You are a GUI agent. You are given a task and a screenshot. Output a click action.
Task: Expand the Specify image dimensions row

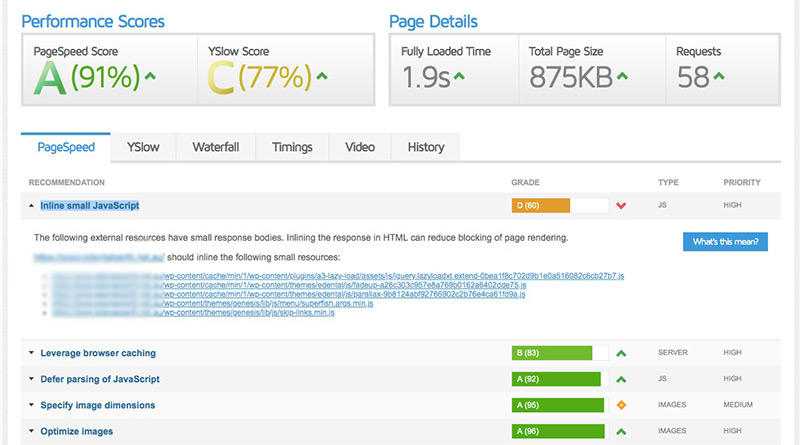tap(31, 405)
